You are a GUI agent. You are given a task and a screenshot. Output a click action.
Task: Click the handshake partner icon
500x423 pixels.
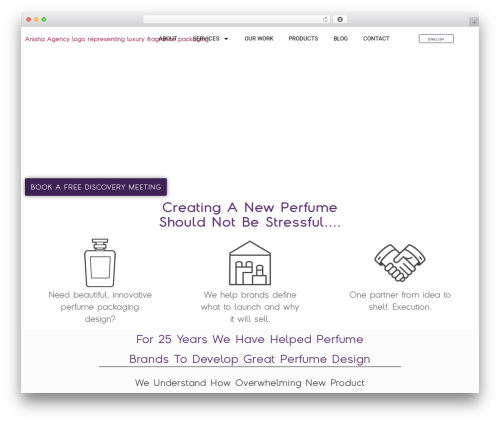[400, 263]
